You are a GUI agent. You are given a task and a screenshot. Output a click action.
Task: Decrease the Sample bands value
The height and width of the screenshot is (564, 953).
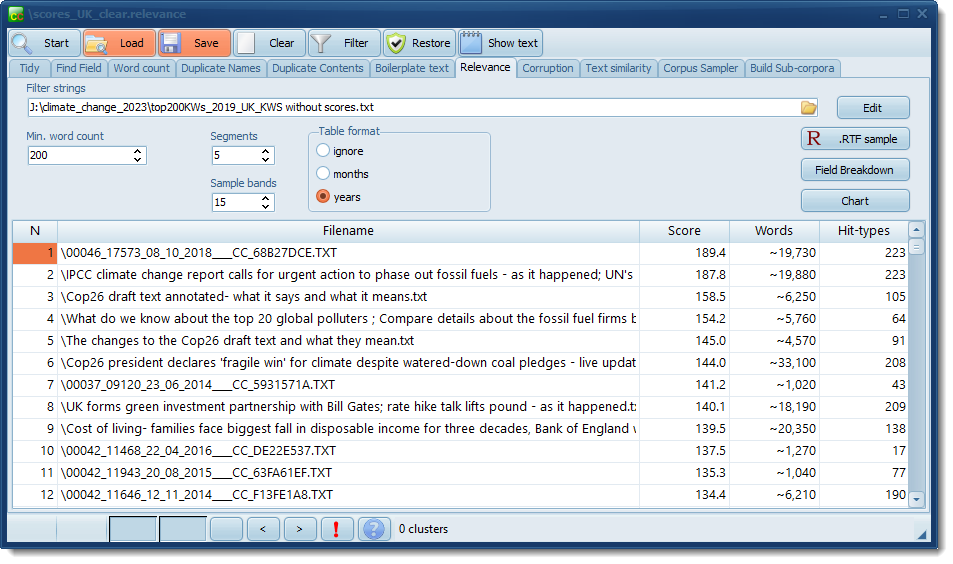point(266,206)
